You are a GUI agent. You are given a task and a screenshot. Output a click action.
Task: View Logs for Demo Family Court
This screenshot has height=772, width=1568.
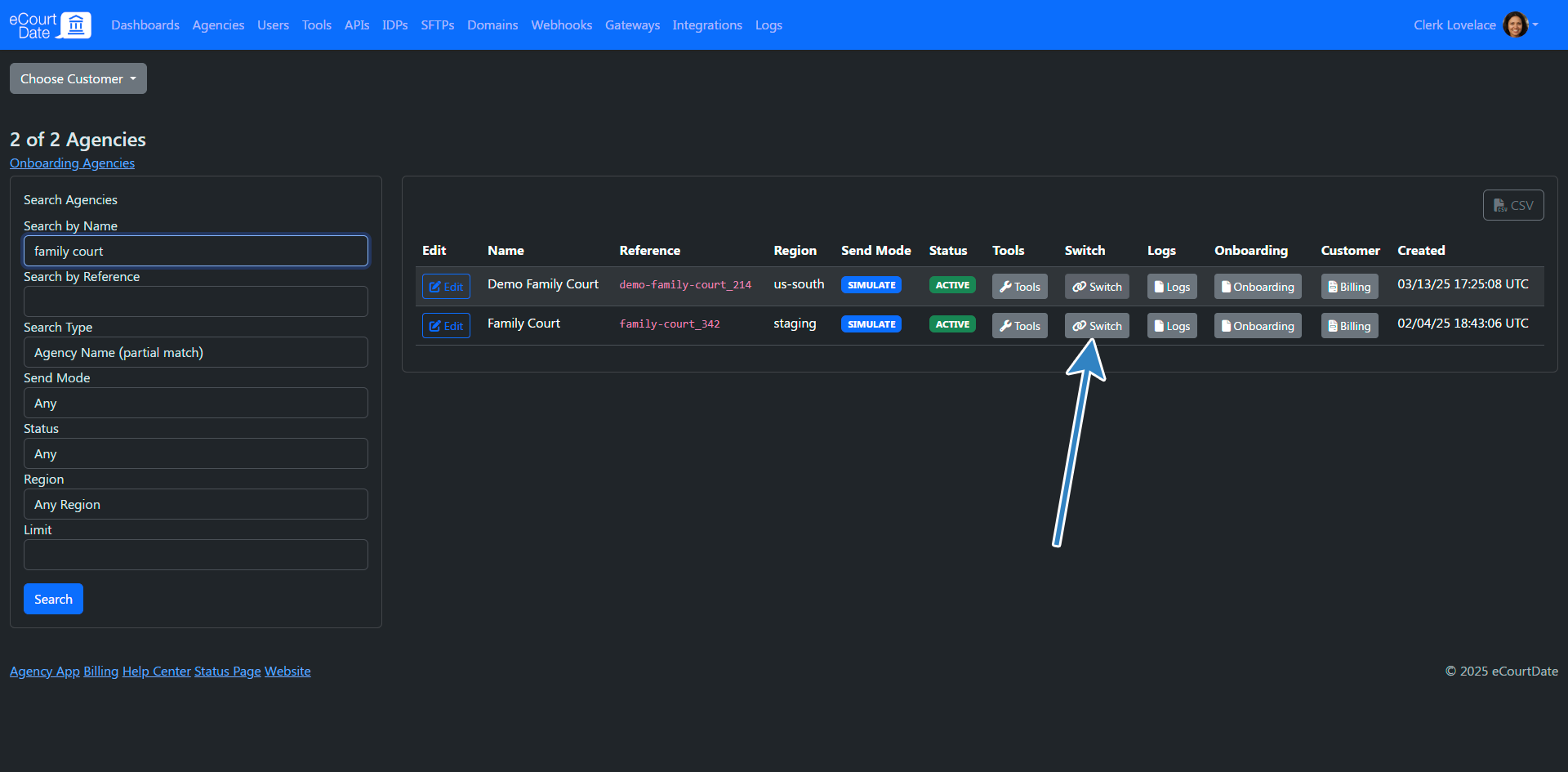[x=1172, y=286]
